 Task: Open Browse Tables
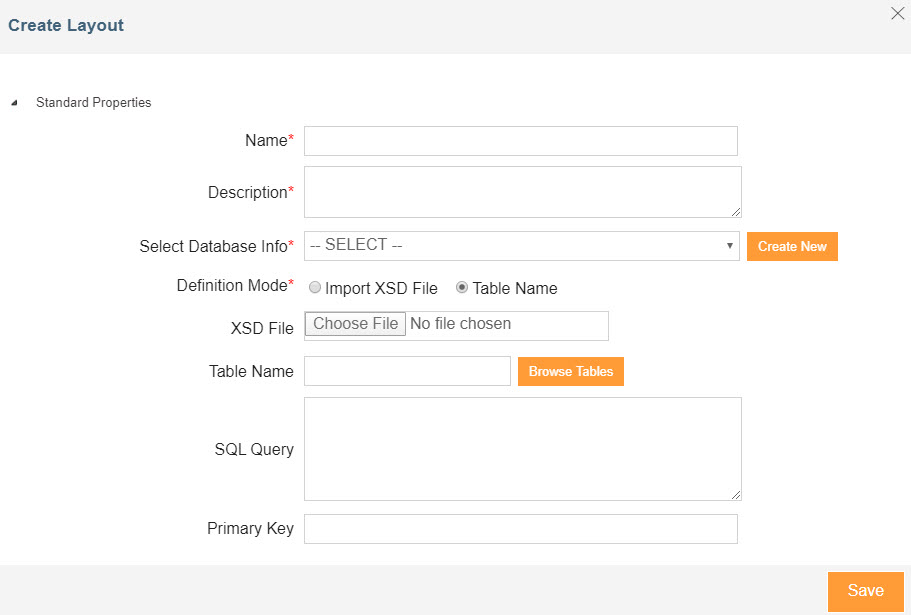(571, 371)
